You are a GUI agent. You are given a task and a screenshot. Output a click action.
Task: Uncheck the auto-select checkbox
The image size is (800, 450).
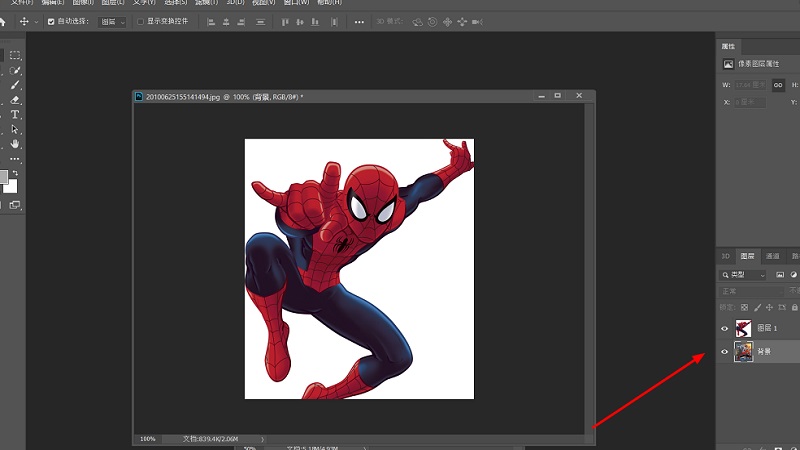tap(51, 22)
